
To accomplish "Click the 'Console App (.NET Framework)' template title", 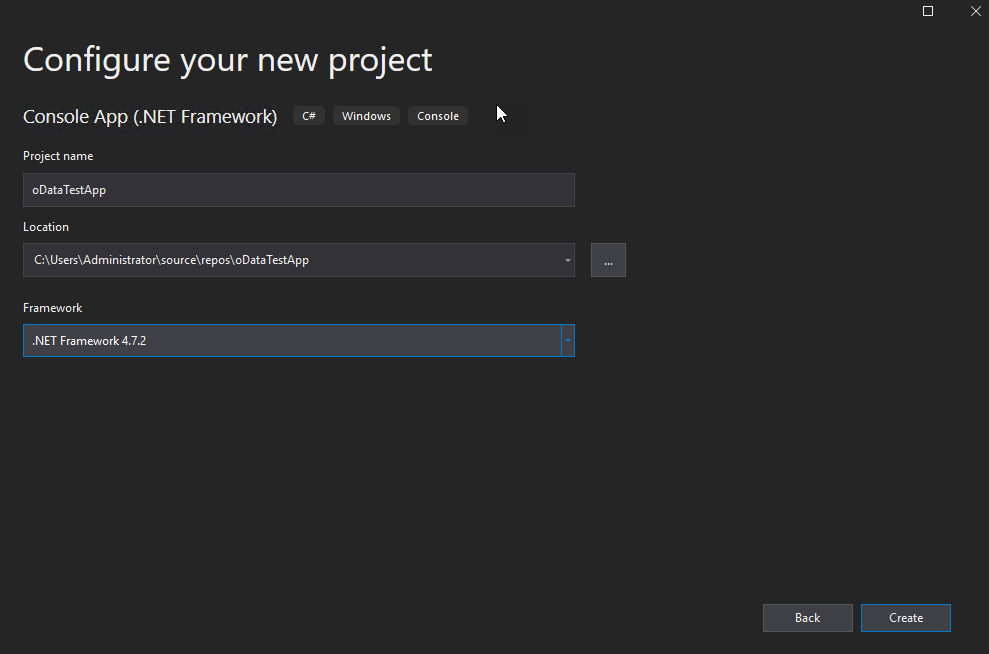I will (150, 117).
